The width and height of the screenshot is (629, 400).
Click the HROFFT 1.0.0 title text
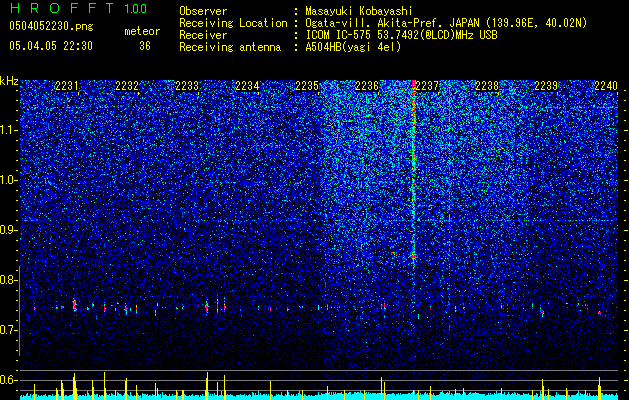coord(78,8)
